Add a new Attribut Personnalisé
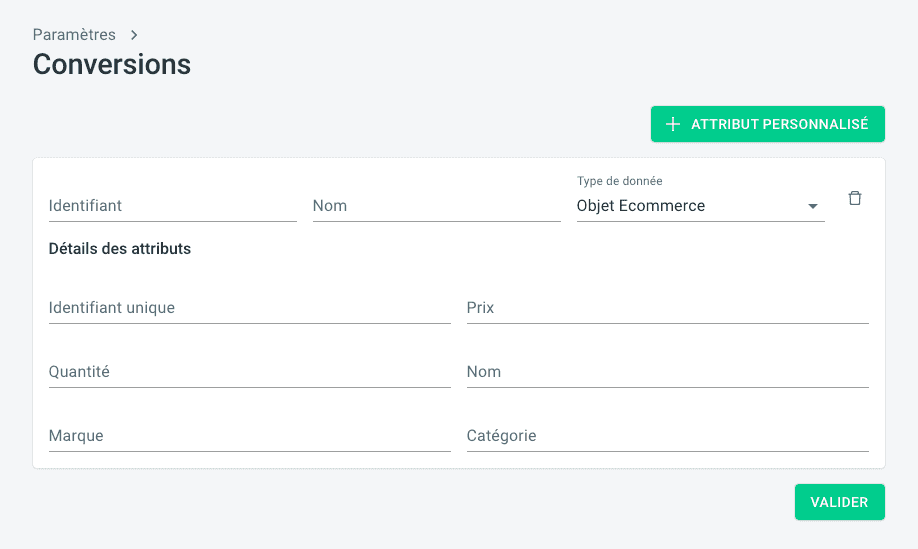 767,124
